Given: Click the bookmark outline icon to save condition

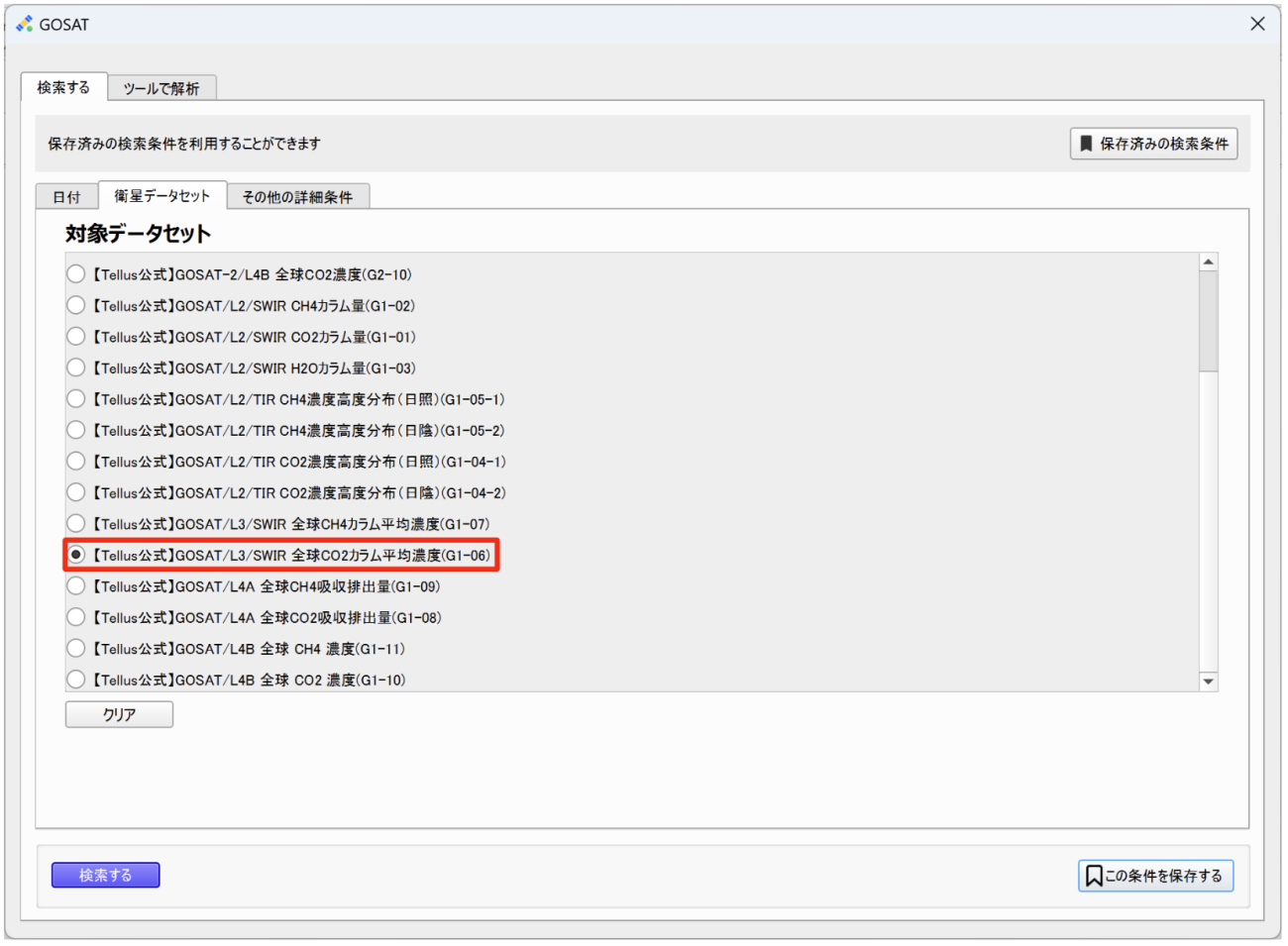Looking at the screenshot, I should pyautogui.click(x=1094, y=876).
